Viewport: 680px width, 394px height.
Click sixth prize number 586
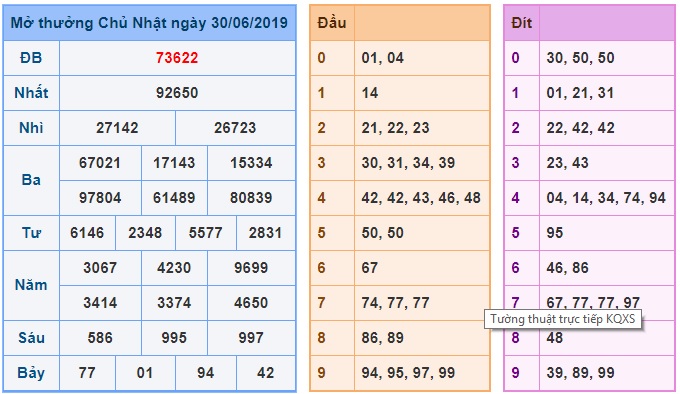point(100,338)
